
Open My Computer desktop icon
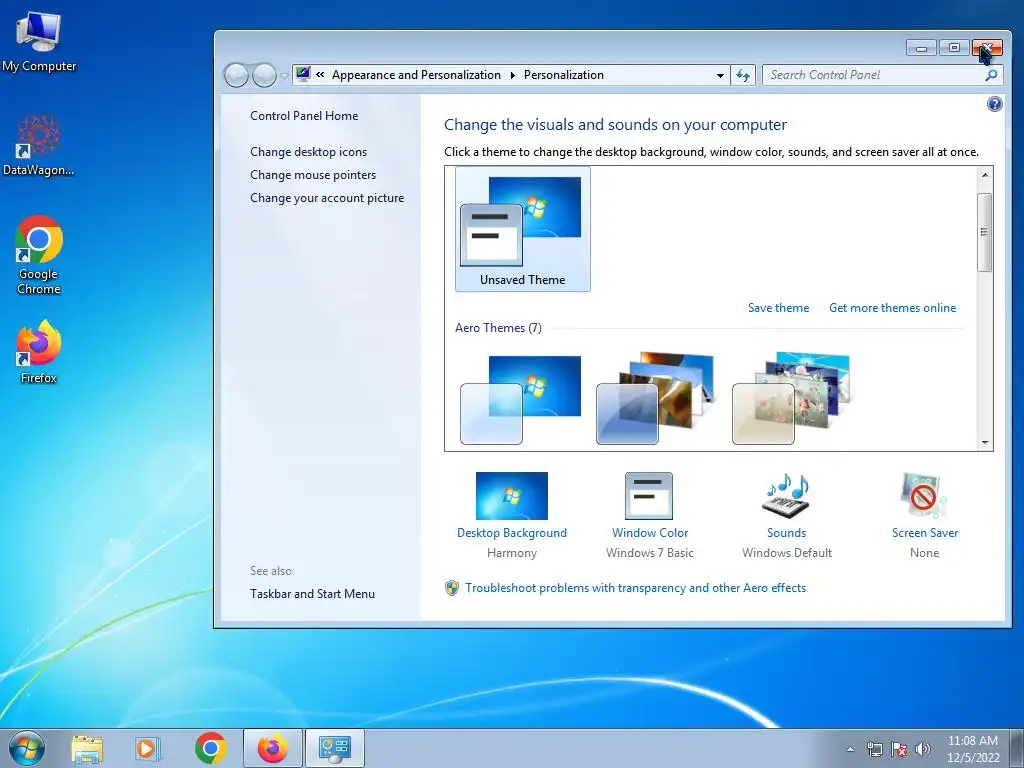tap(39, 40)
